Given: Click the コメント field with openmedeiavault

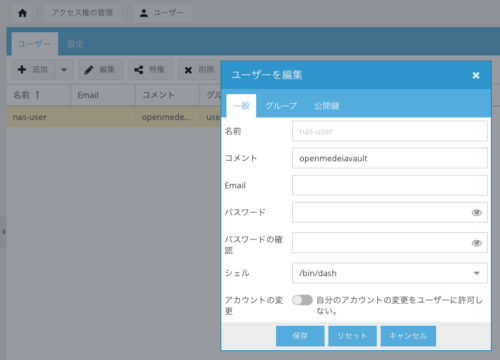Looking at the screenshot, I should click(x=390, y=158).
